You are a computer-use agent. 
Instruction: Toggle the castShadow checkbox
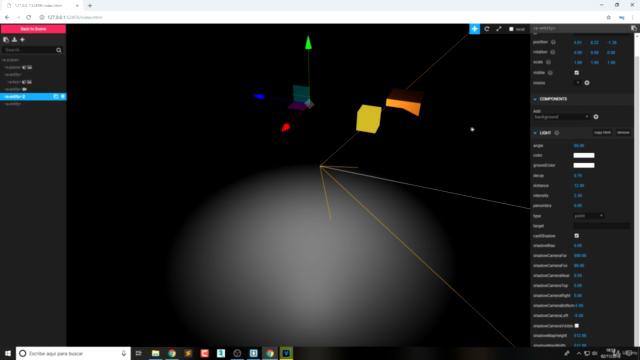[x=576, y=236]
